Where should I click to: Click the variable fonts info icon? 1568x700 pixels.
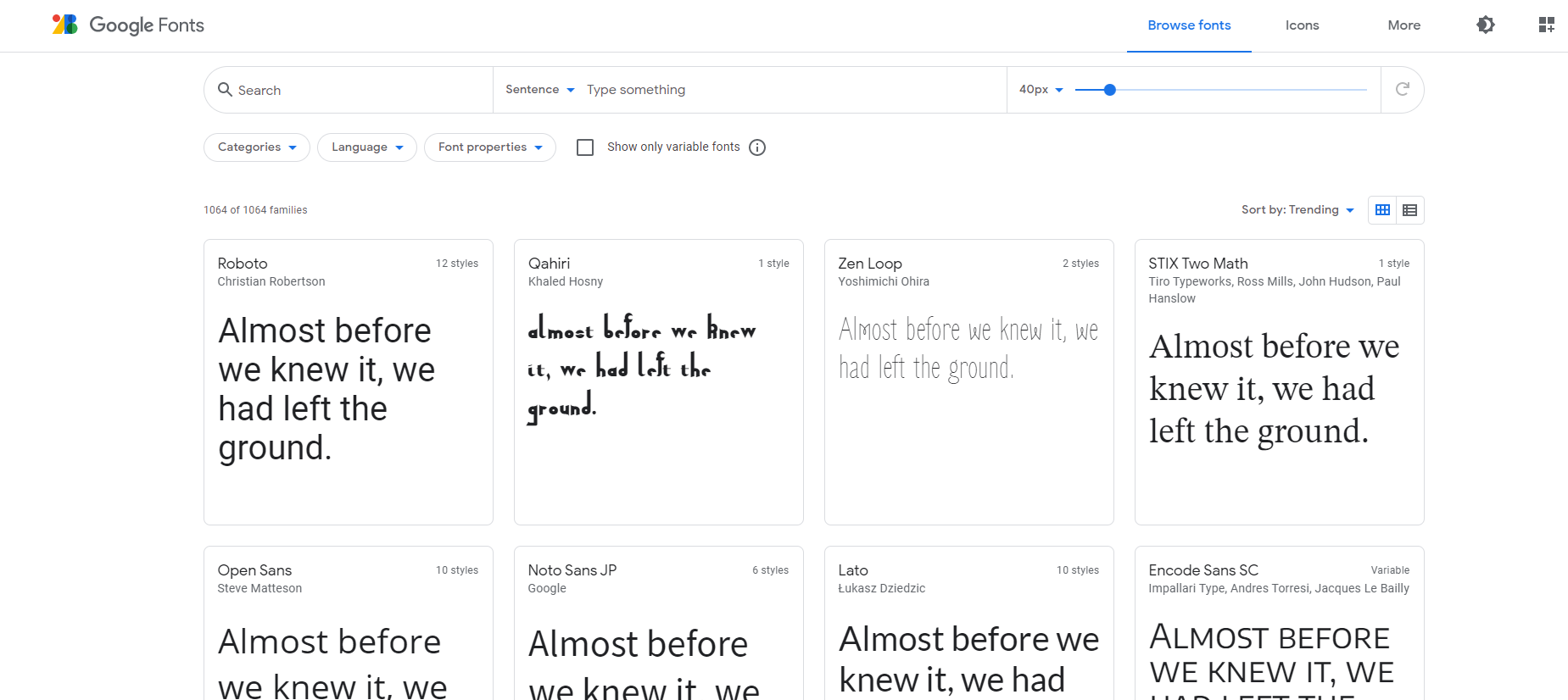pos(757,147)
